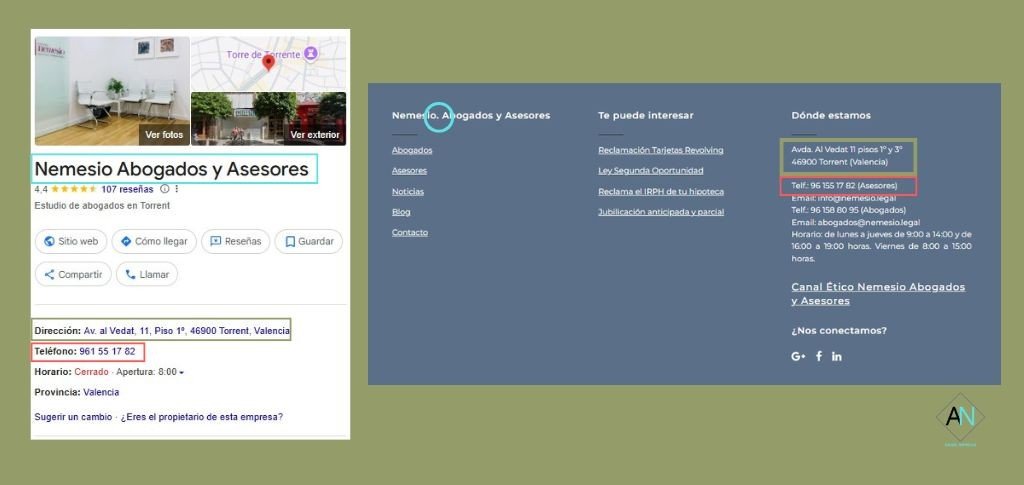The height and width of the screenshot is (485, 1024).
Task: Open the Google+ social icon in footer
Action: click(798, 356)
